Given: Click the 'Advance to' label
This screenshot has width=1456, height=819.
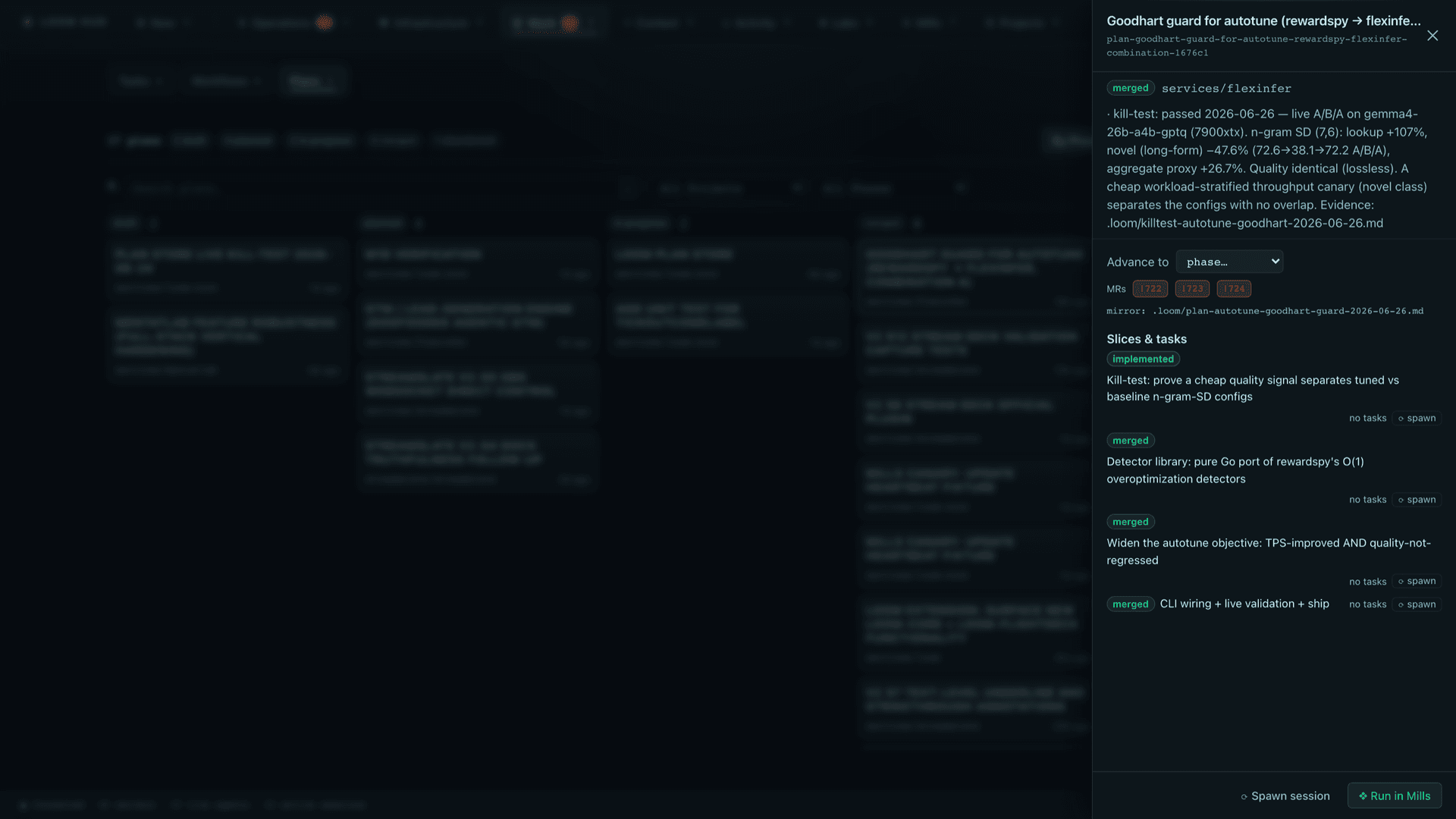Looking at the screenshot, I should point(1137,262).
